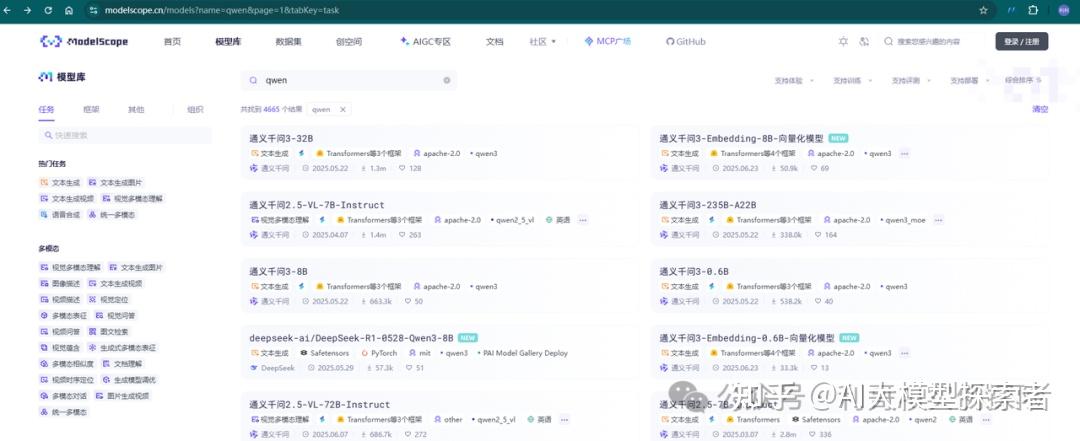This screenshot has width=1080, height=441.
Task: Expand more tags on 通义千问3-235B-A22B card
Action: click(x=938, y=220)
